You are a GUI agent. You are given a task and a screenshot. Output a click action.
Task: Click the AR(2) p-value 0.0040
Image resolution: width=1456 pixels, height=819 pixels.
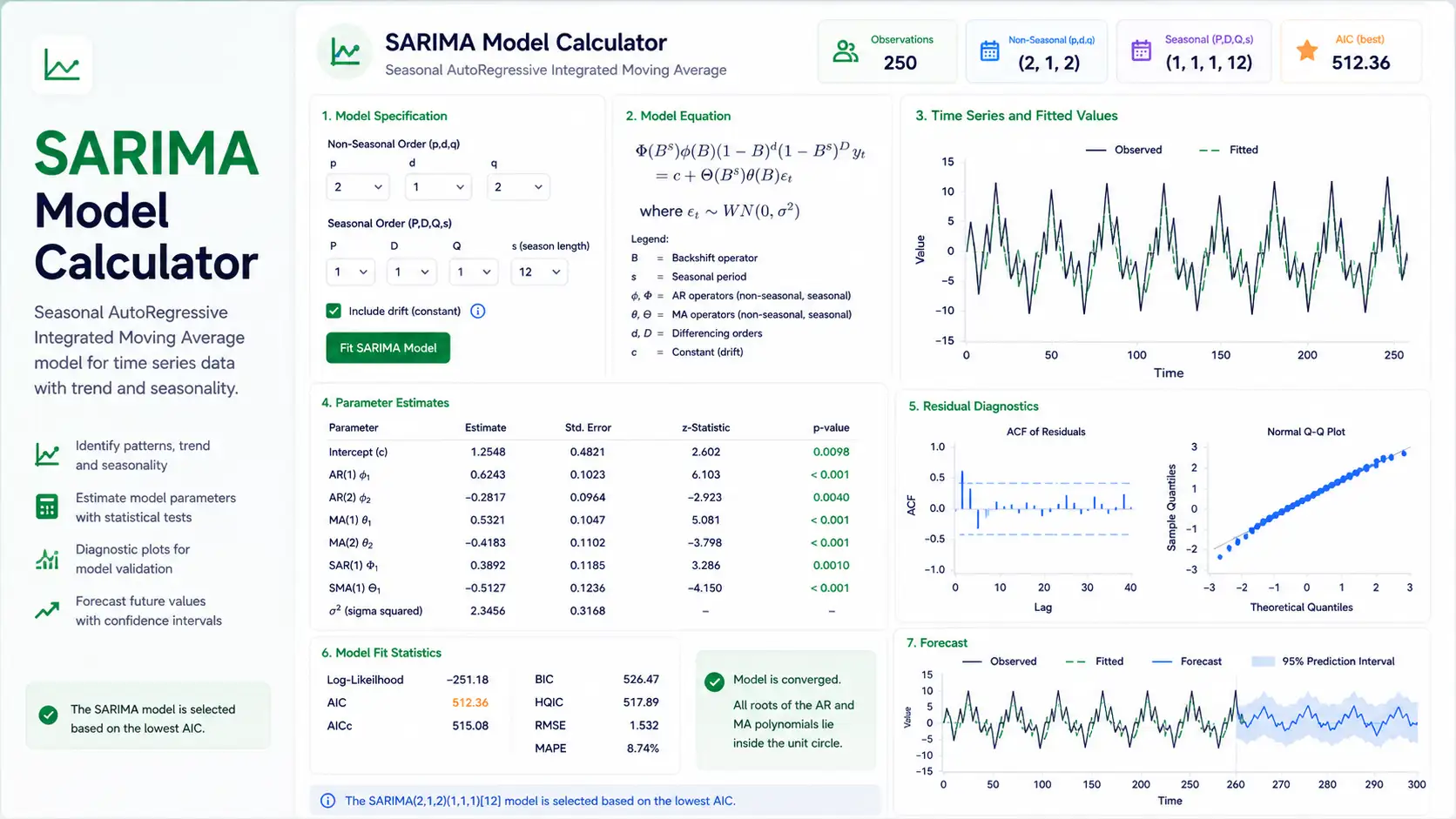(x=831, y=497)
